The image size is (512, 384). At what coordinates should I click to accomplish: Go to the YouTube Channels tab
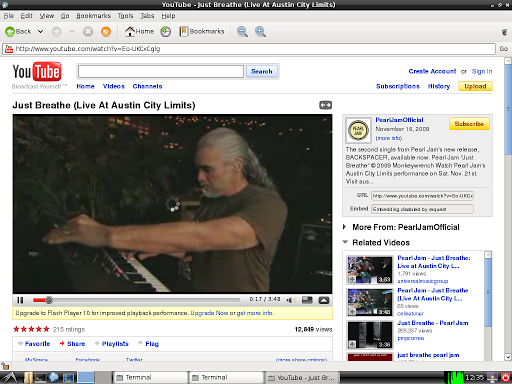147,86
